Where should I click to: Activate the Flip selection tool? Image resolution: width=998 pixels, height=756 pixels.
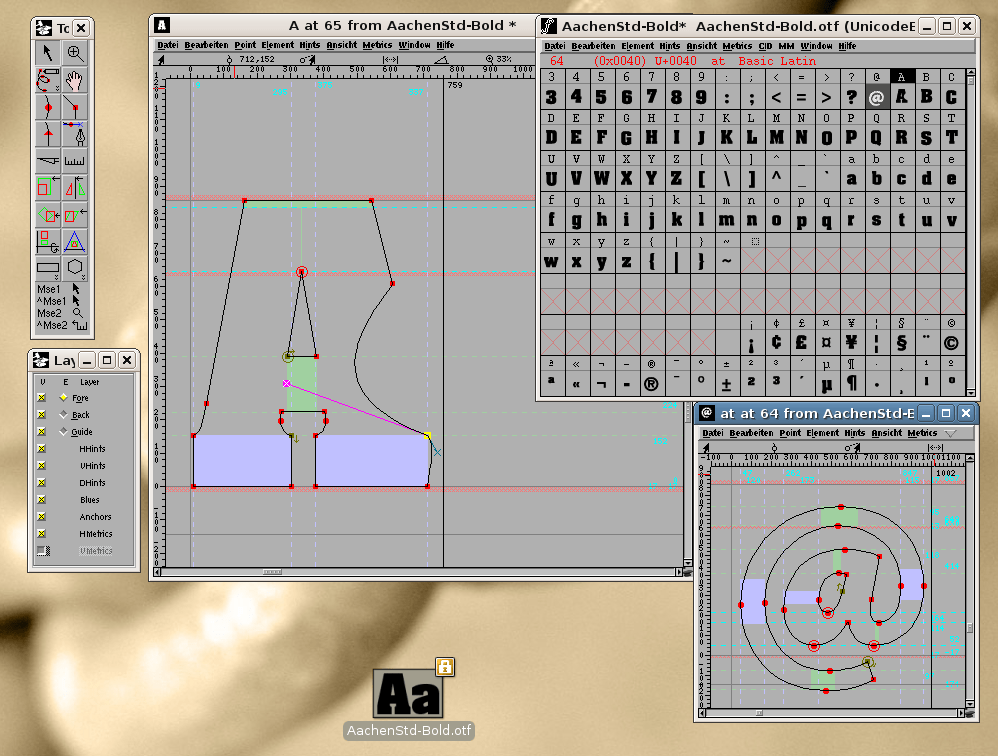click(x=74, y=187)
